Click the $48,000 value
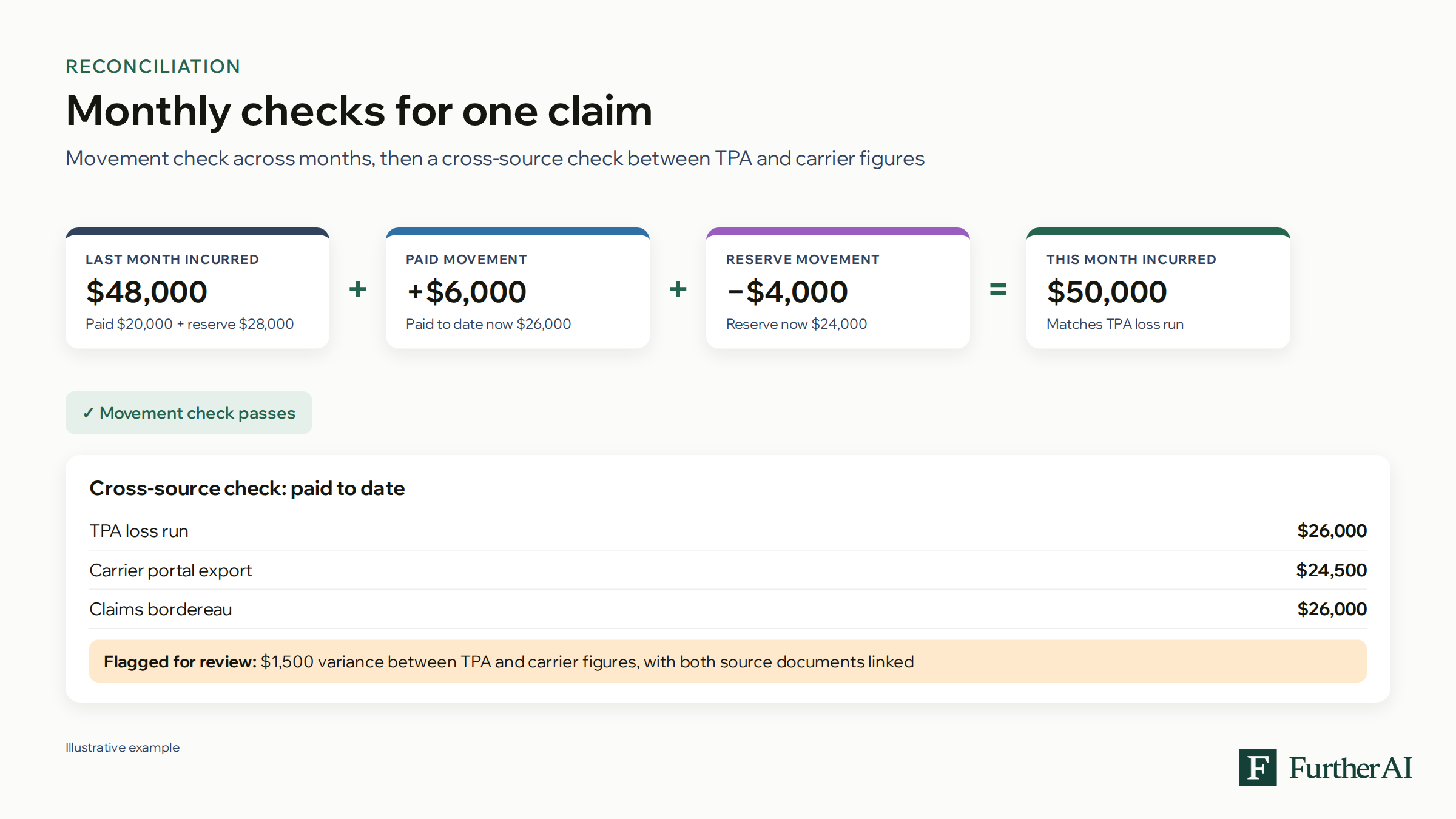 click(147, 292)
